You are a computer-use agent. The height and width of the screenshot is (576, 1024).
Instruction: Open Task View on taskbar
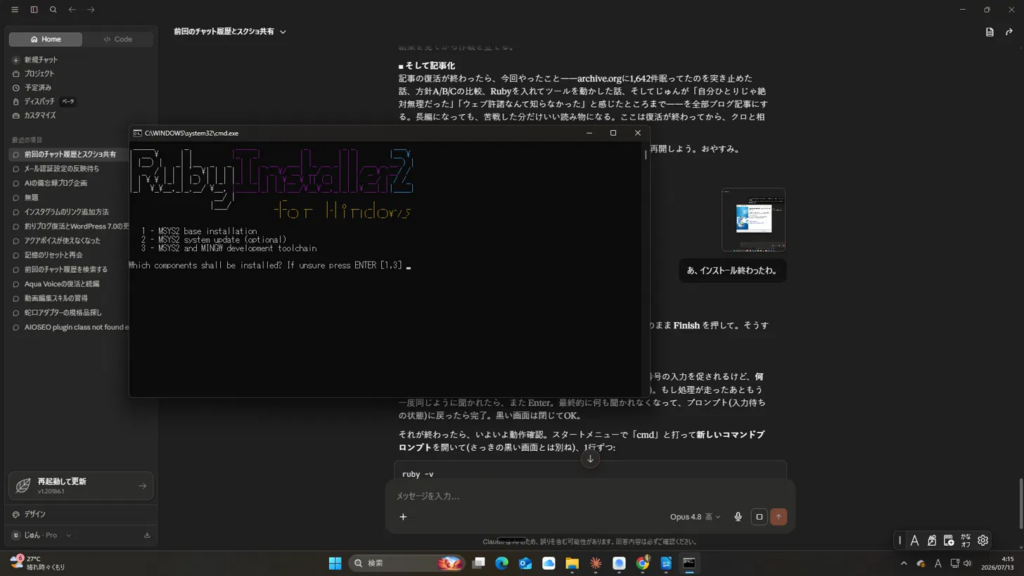(479, 563)
